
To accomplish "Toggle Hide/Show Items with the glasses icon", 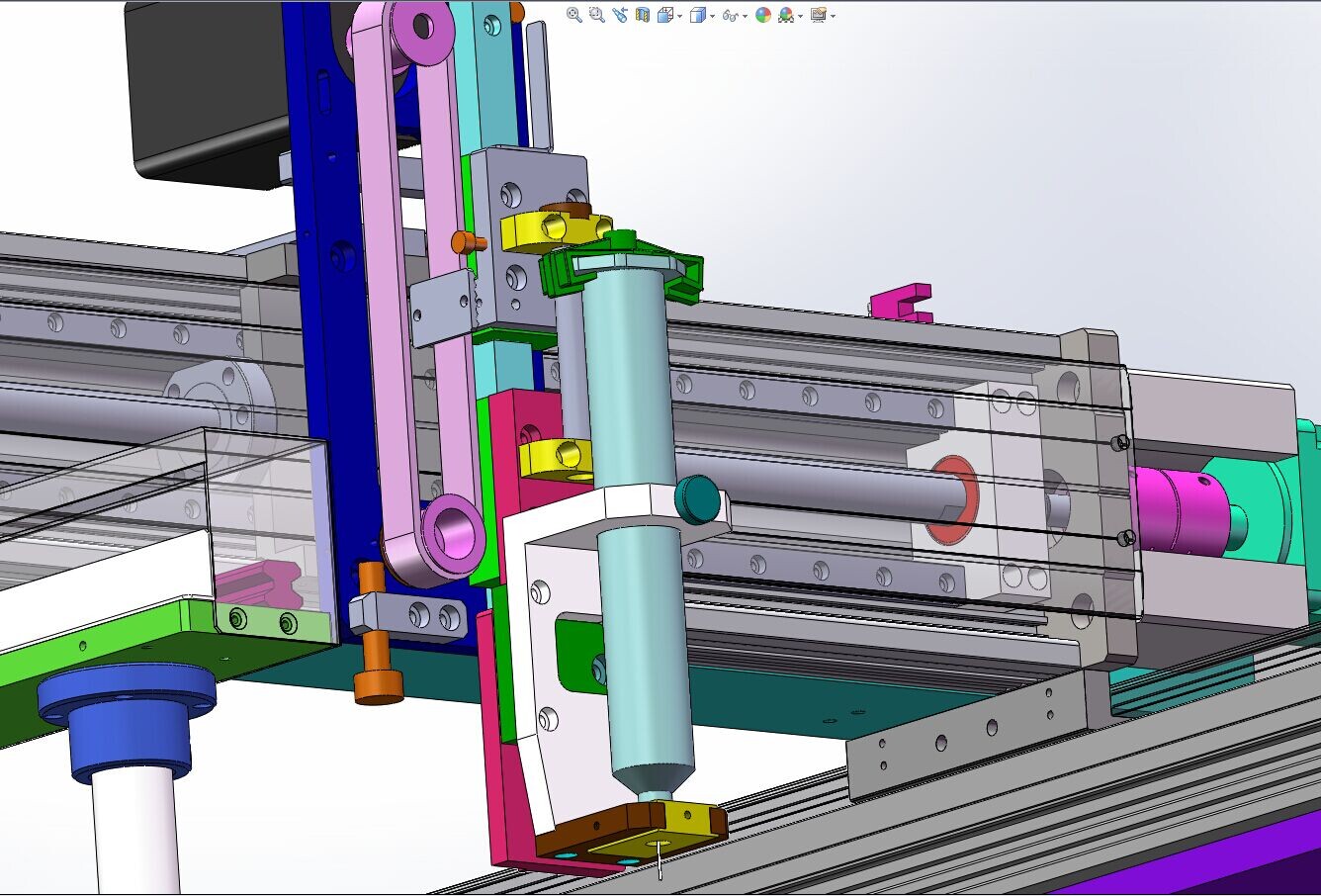I will pyautogui.click(x=731, y=14).
